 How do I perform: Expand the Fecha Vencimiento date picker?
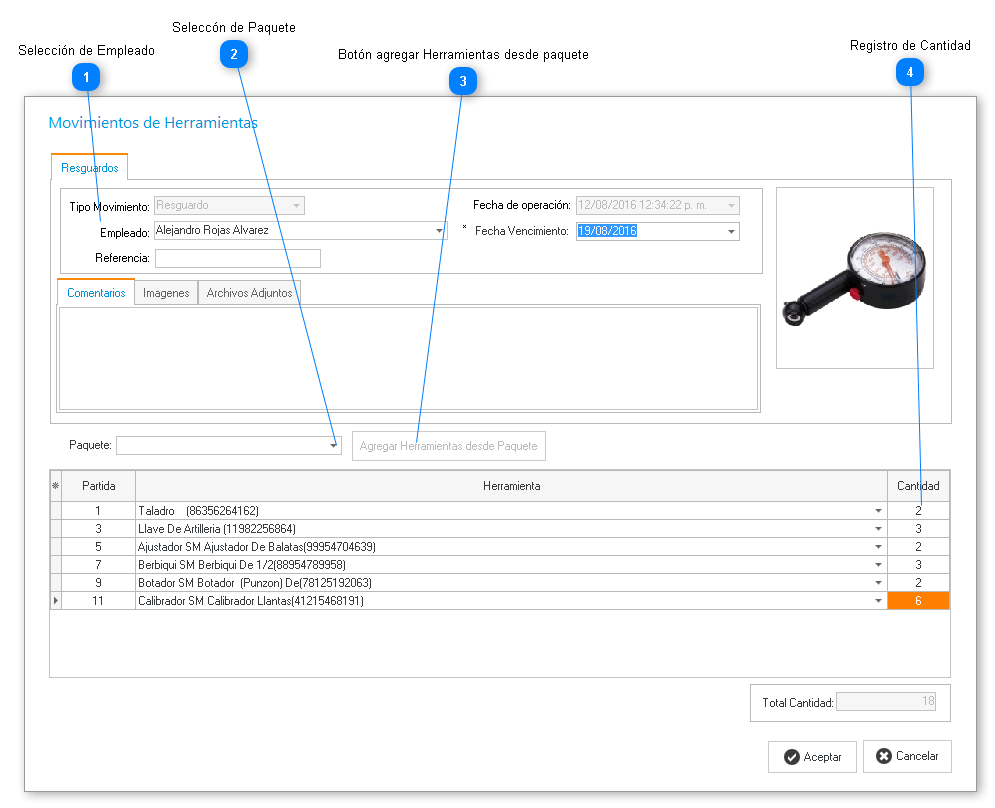click(x=732, y=232)
